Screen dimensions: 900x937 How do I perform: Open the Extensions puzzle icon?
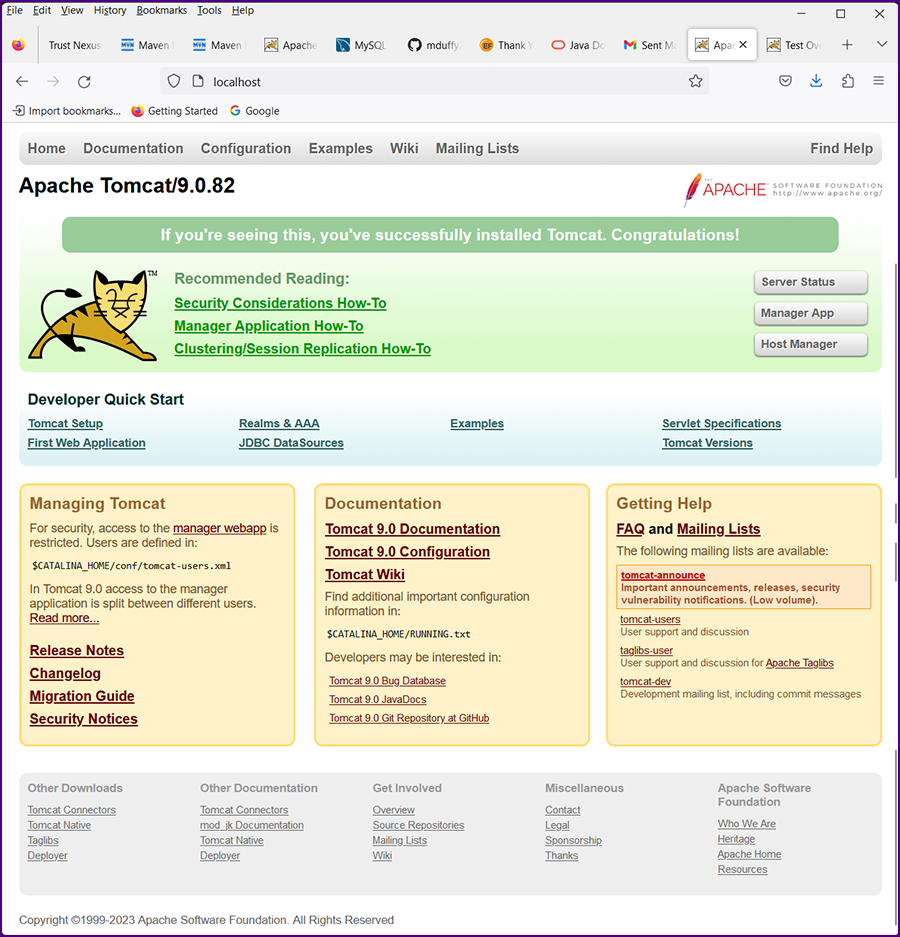tap(847, 82)
